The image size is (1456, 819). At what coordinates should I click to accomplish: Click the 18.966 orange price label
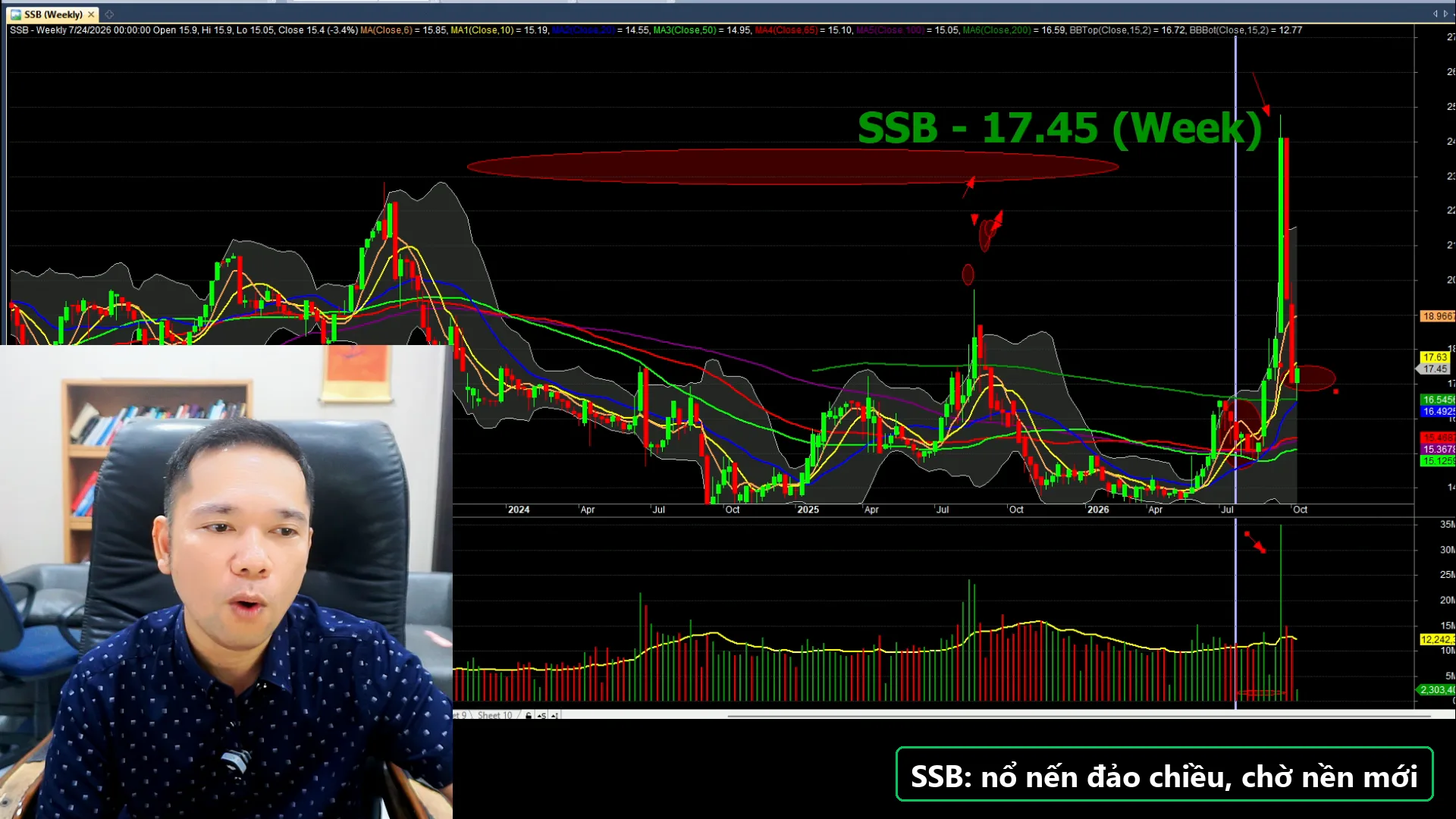(1437, 316)
